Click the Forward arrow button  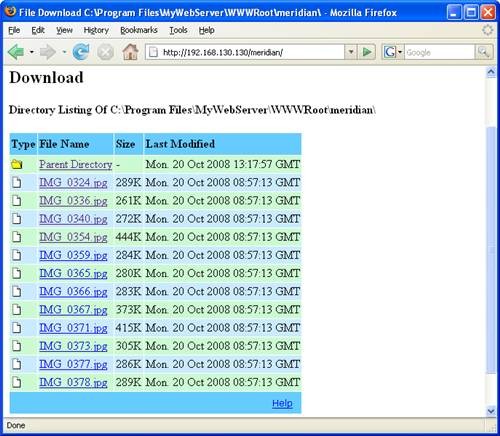click(x=47, y=52)
